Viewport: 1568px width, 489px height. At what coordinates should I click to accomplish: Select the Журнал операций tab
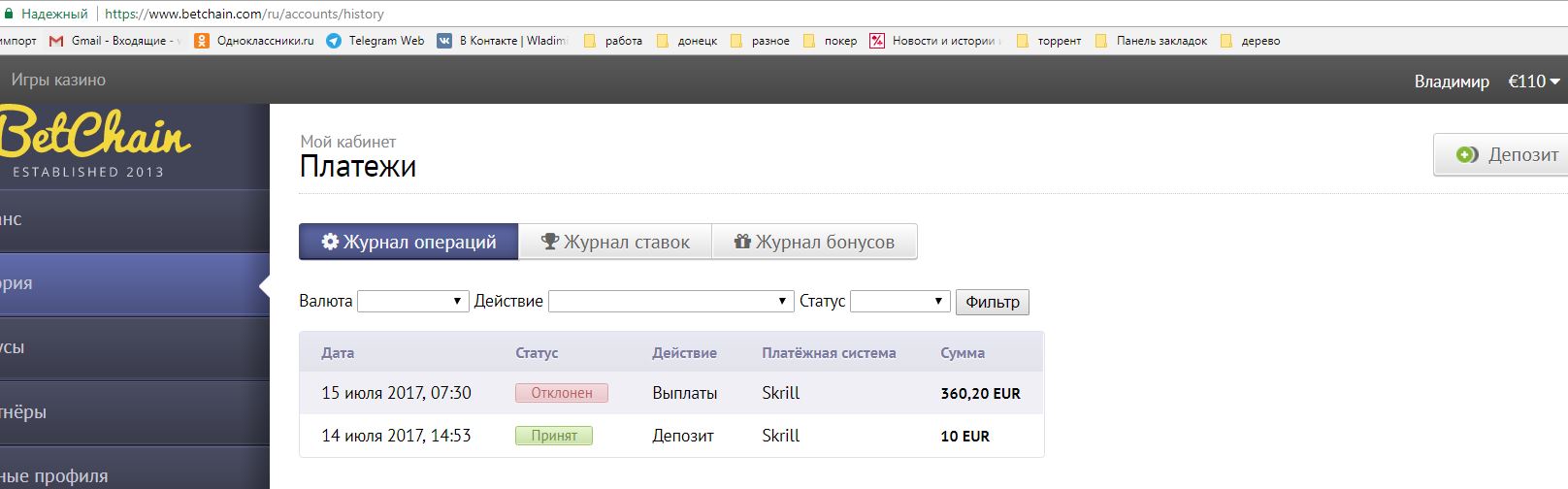408,242
